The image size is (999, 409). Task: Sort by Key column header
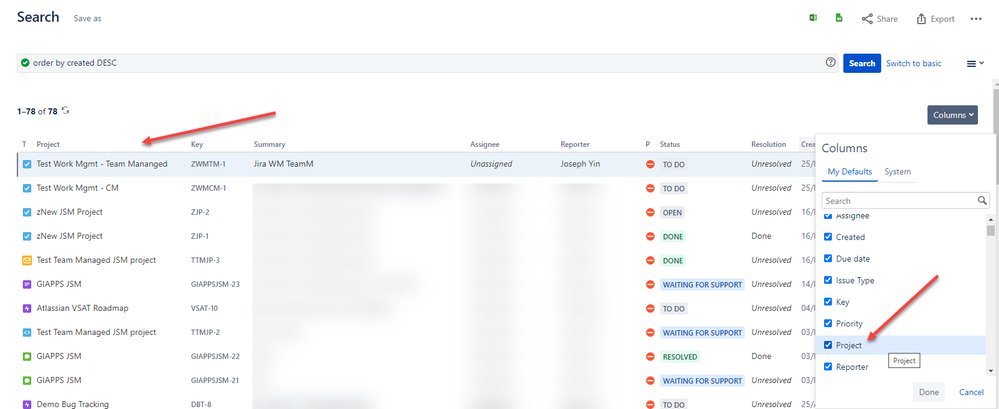pos(197,145)
